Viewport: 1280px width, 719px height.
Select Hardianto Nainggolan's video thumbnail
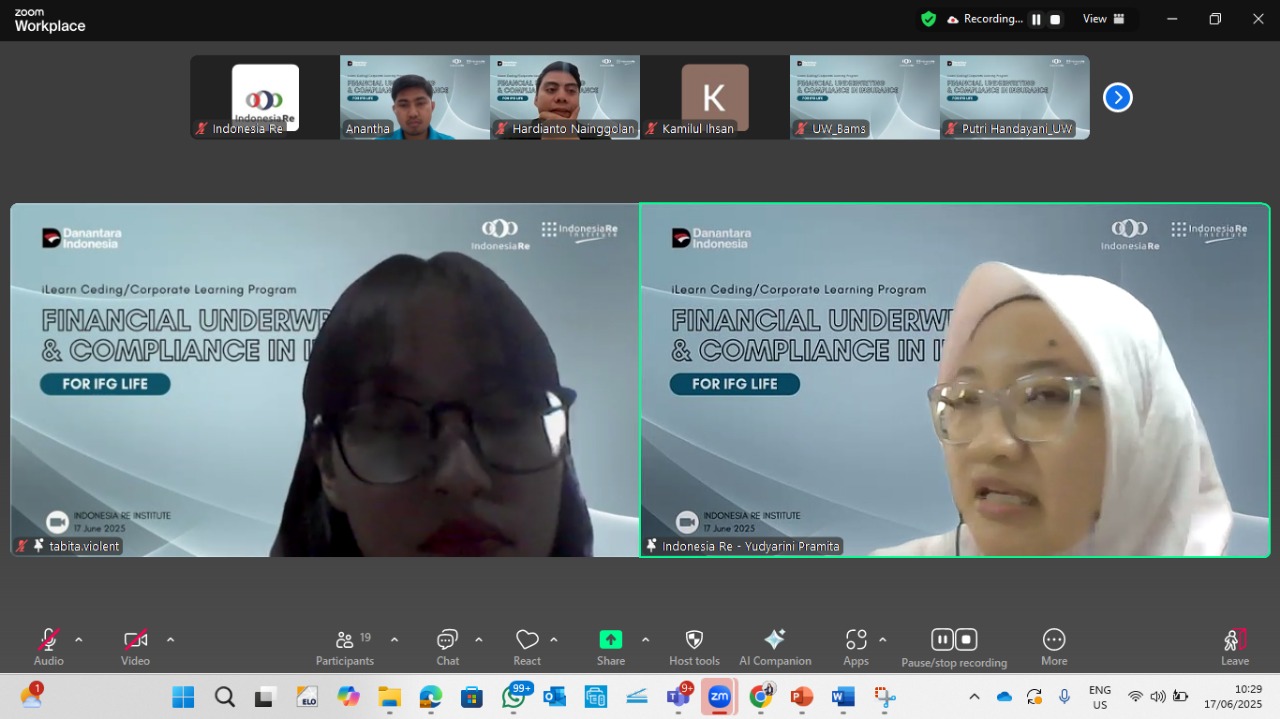pos(565,97)
